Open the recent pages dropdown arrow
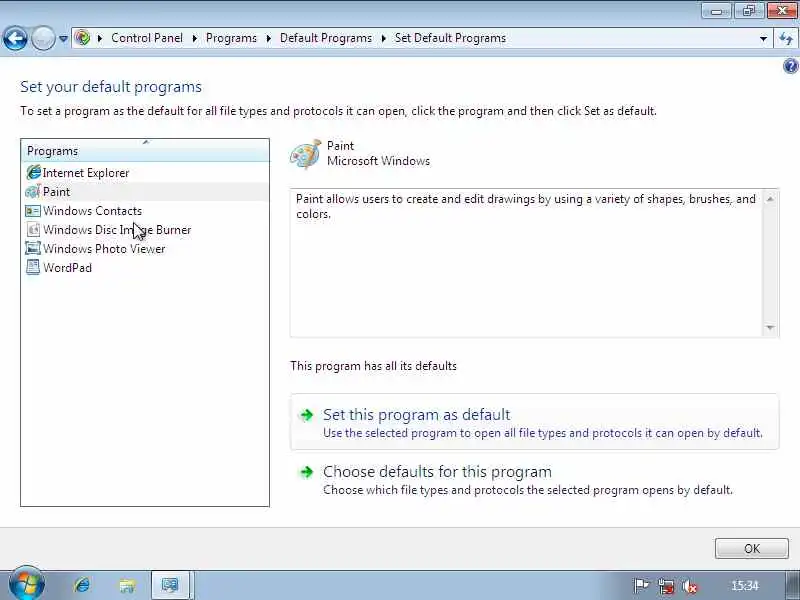Image resolution: width=800 pixels, height=600 pixels. tap(63, 39)
